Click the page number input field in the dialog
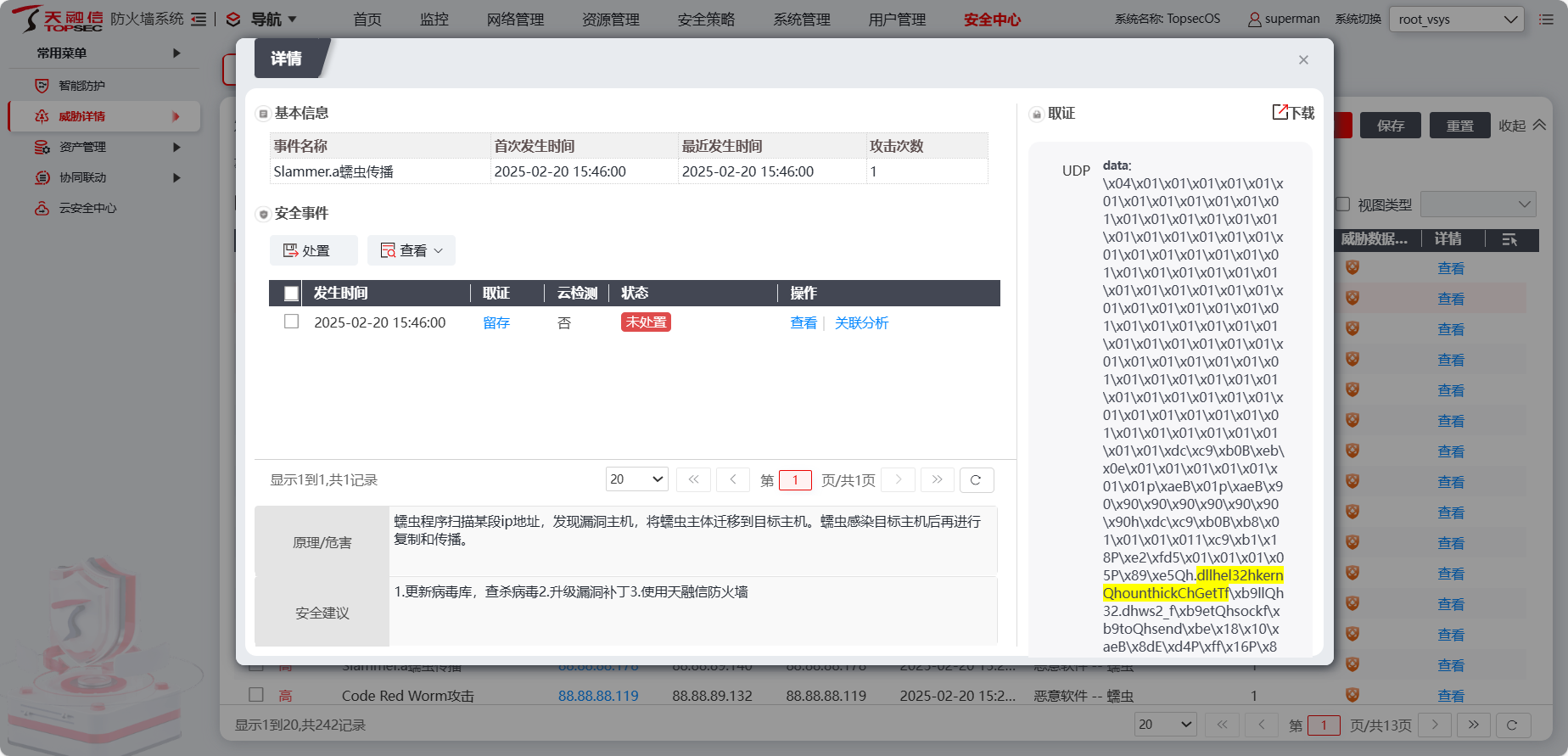Image resolution: width=1568 pixels, height=756 pixels. pos(795,480)
